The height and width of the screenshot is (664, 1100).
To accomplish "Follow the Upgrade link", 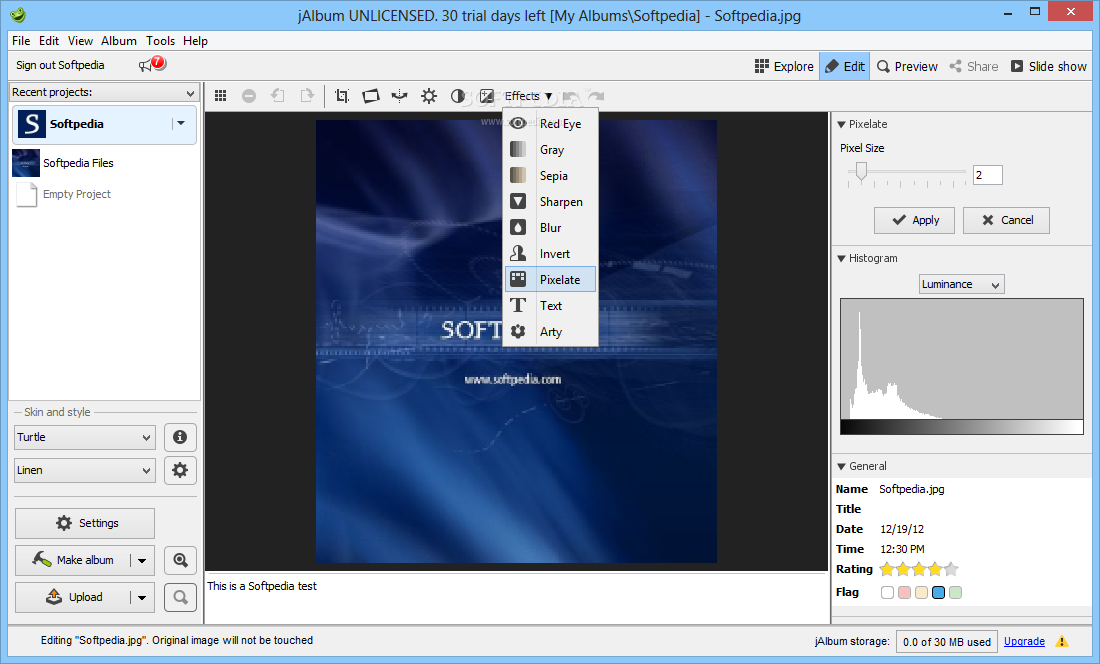I will click(1024, 642).
